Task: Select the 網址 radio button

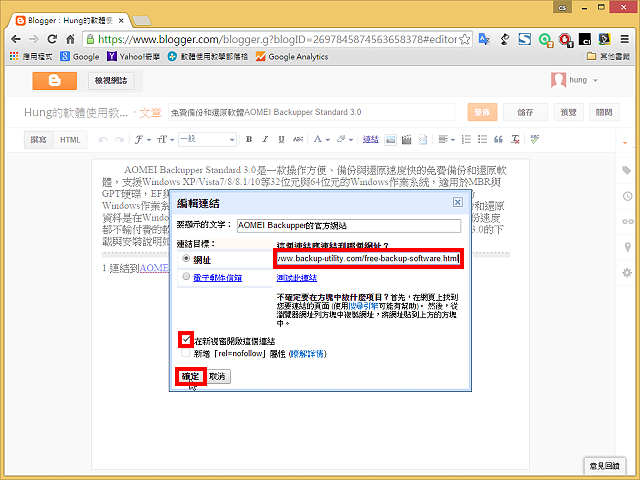Action: click(x=186, y=259)
